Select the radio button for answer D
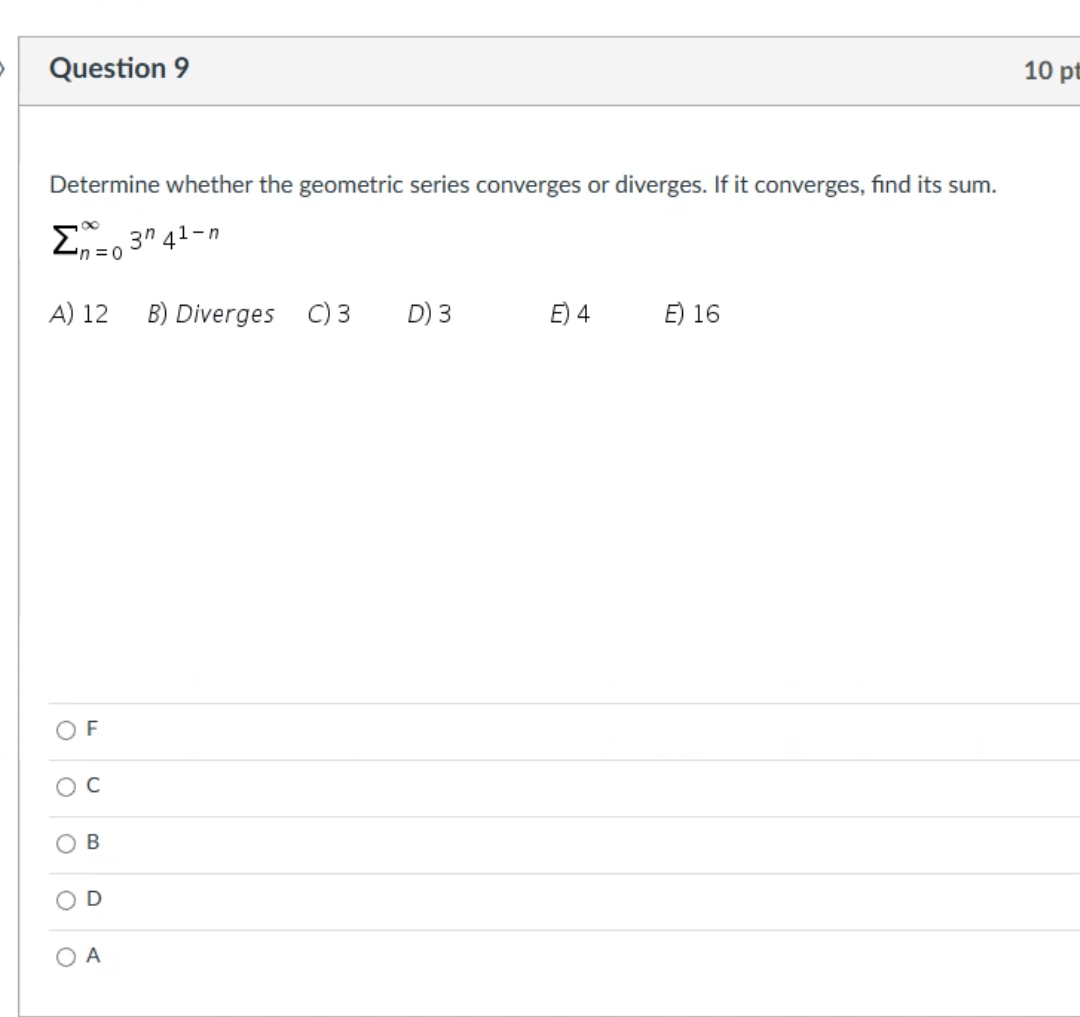Screen dimensions: 1080x1017 pyautogui.click(x=66, y=900)
